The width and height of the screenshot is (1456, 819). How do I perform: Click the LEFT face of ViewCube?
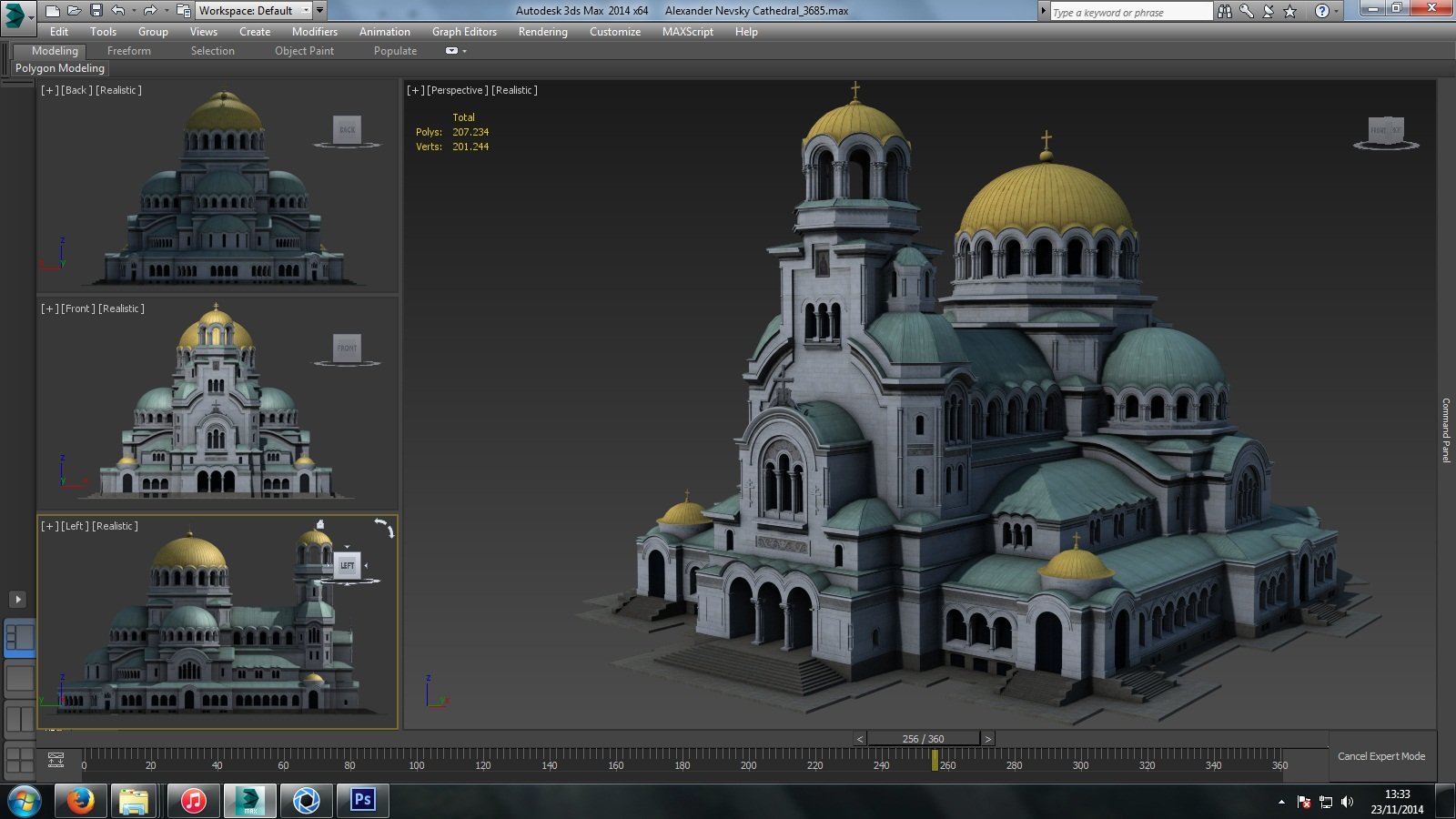(x=347, y=565)
